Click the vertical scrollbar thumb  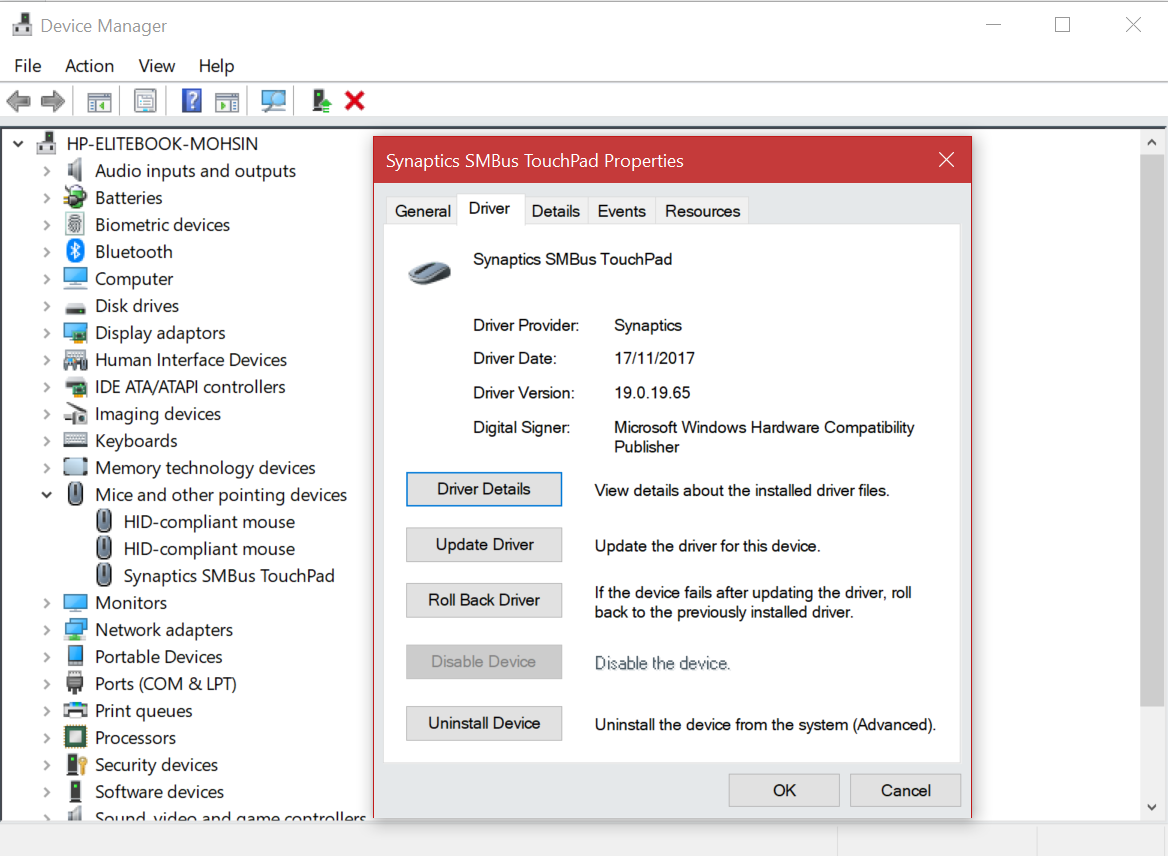pos(1152,430)
